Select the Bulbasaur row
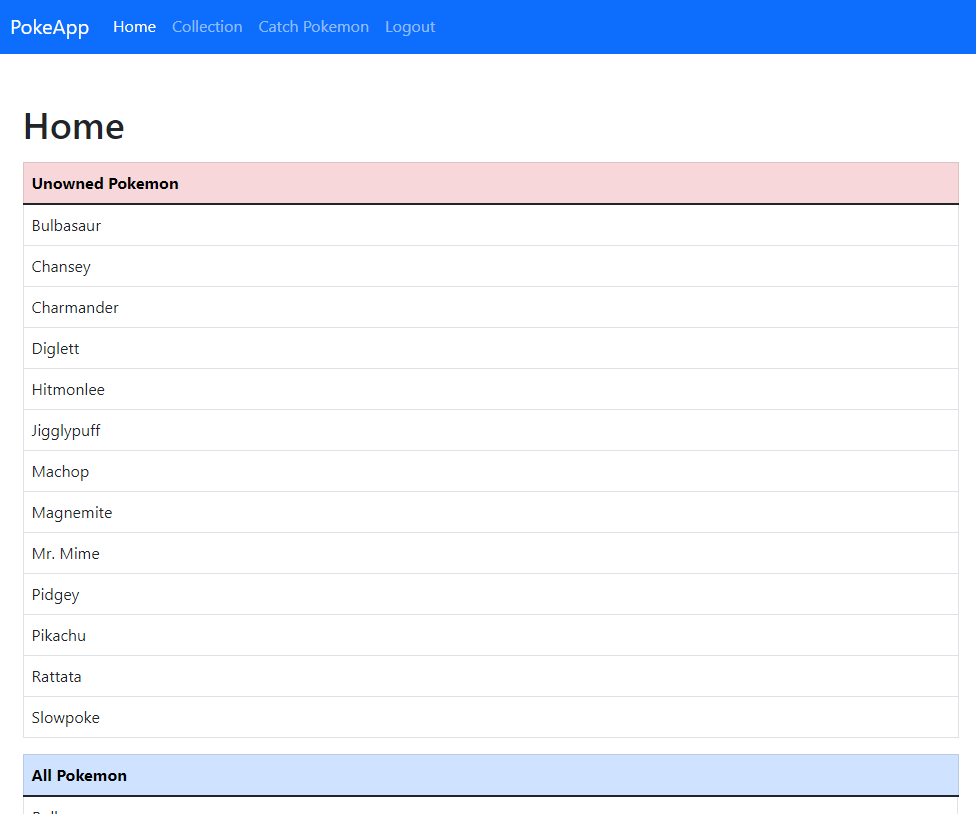Screen dimensions: 976x814 click(x=490, y=225)
